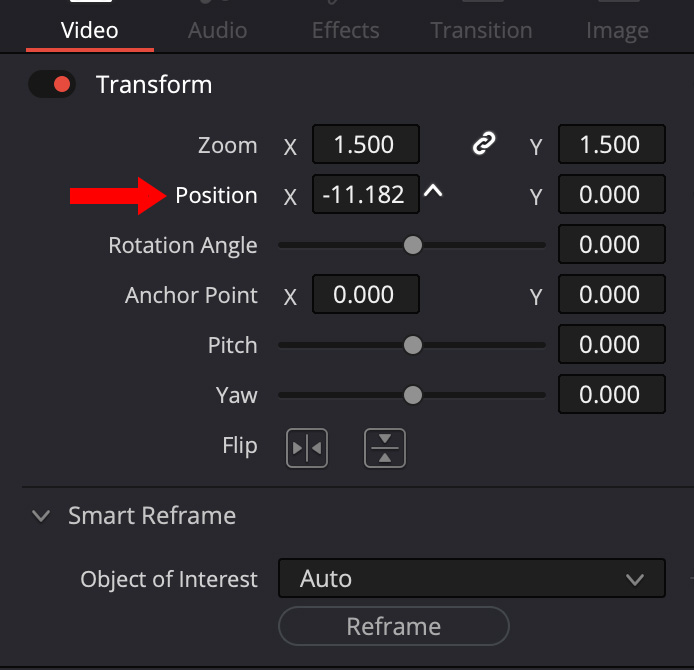Image resolution: width=694 pixels, height=670 pixels.
Task: Open the Transition tab
Action: coord(481,31)
